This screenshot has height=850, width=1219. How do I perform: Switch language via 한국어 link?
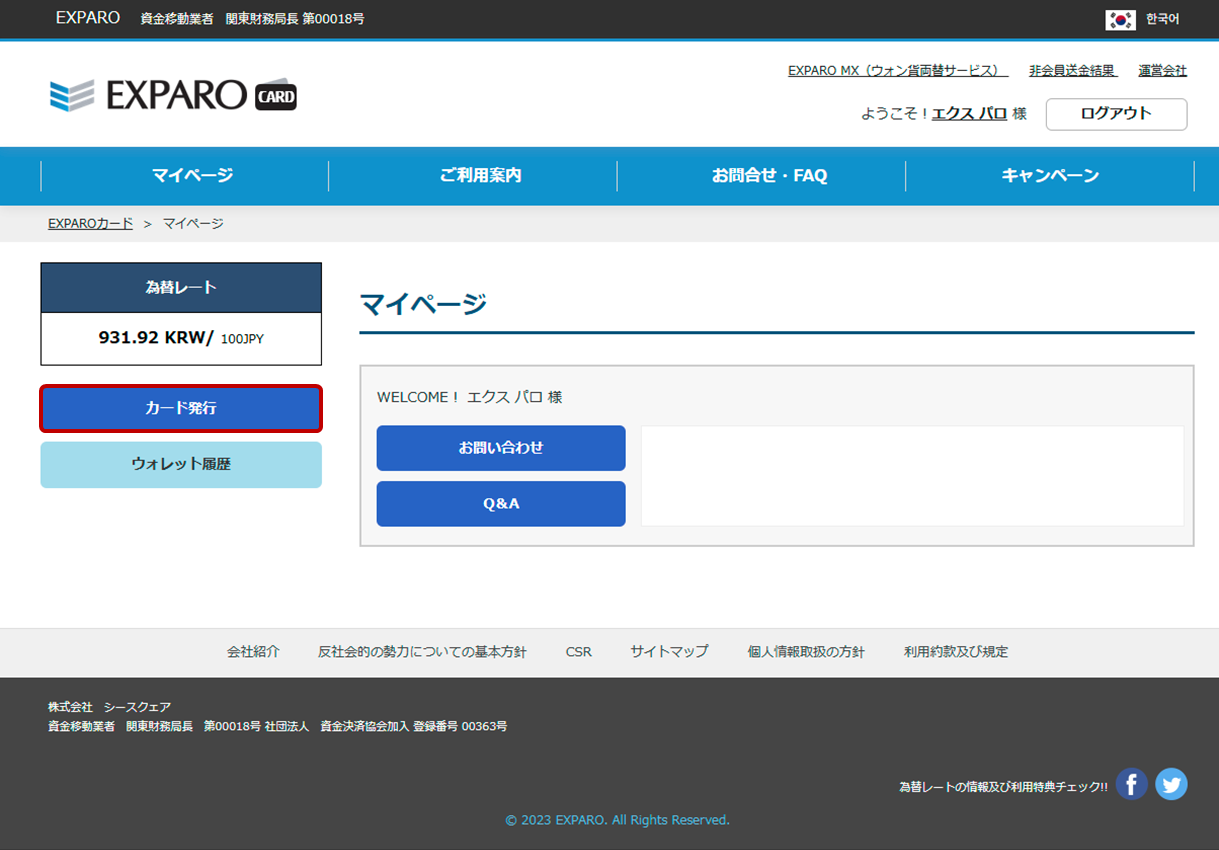(x=1162, y=19)
